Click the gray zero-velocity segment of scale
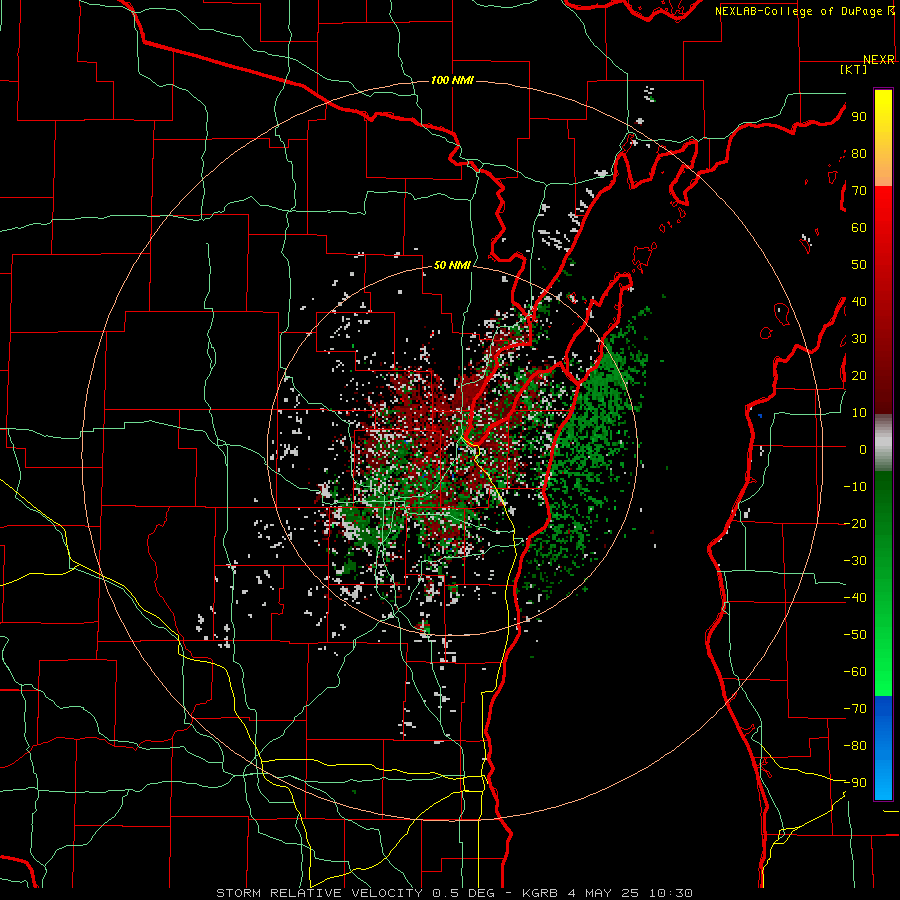The width and height of the screenshot is (900, 900). [x=883, y=443]
